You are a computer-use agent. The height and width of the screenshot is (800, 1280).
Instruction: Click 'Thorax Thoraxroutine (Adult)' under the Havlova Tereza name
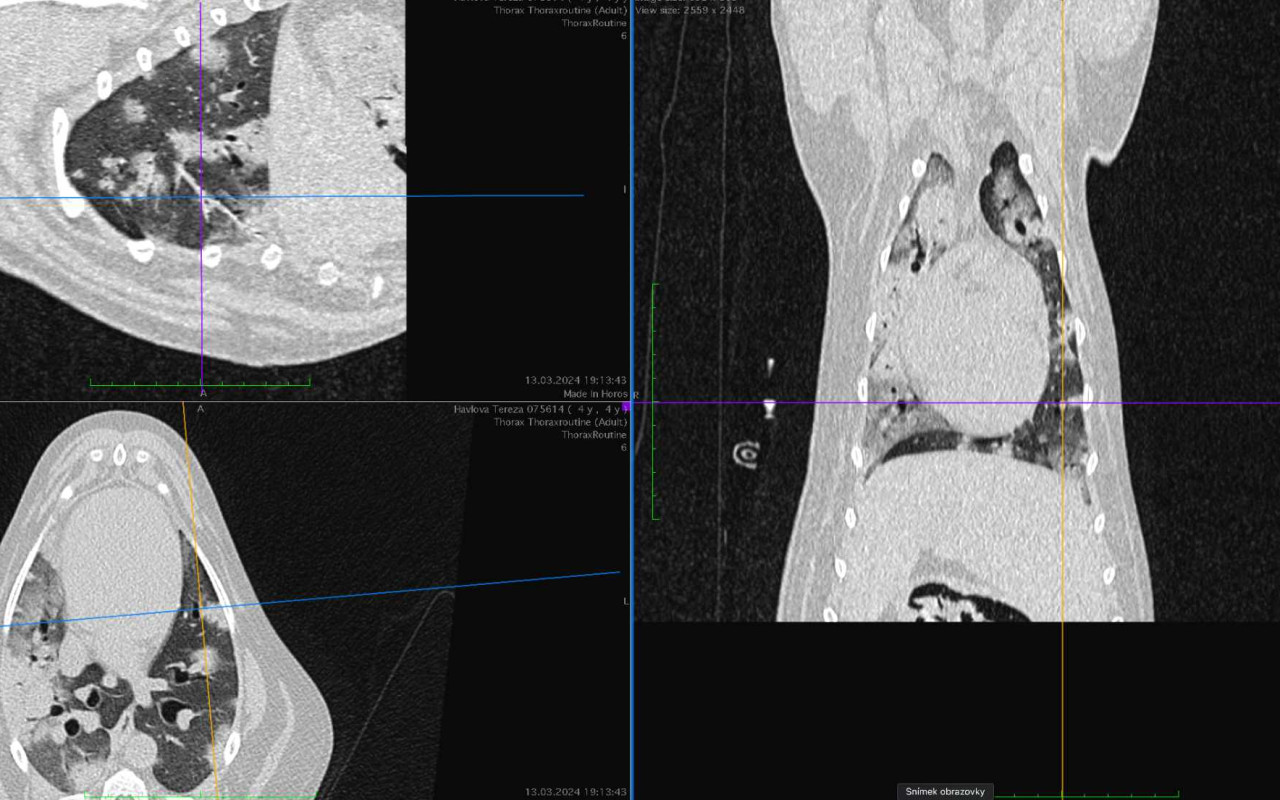[560, 422]
